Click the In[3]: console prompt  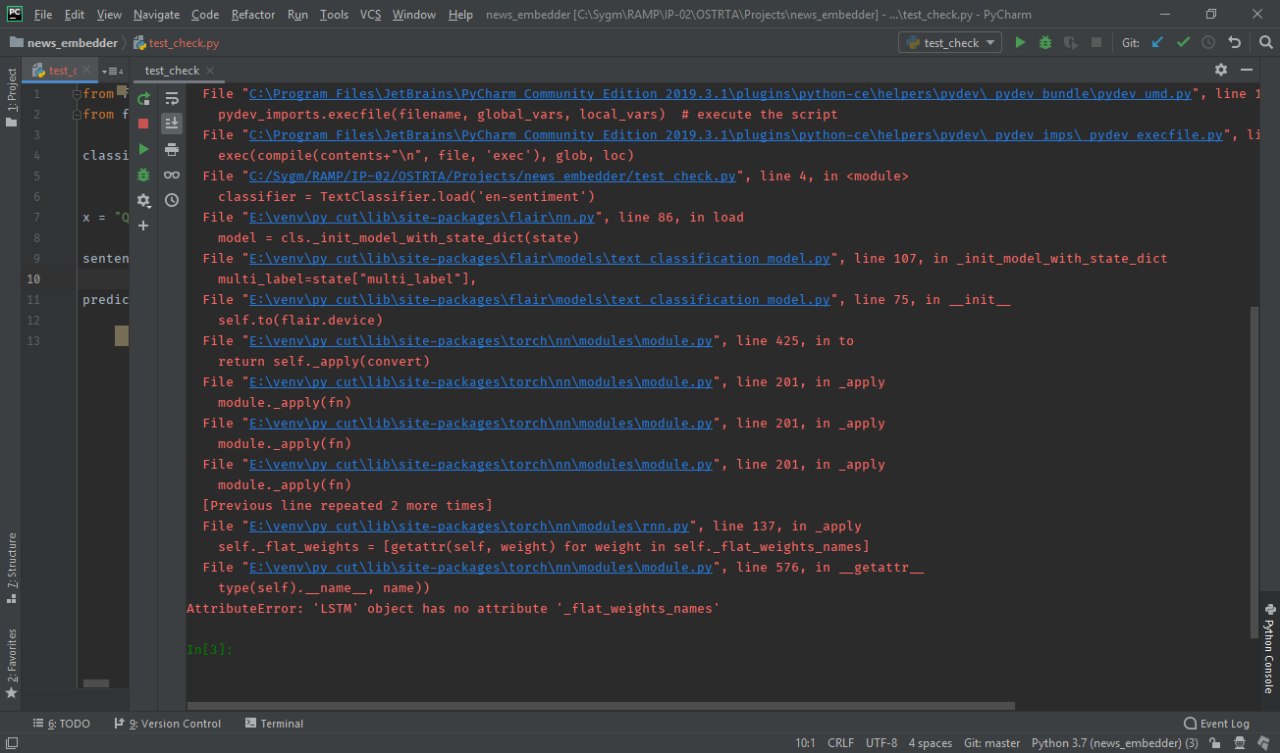pyautogui.click(x=209, y=649)
